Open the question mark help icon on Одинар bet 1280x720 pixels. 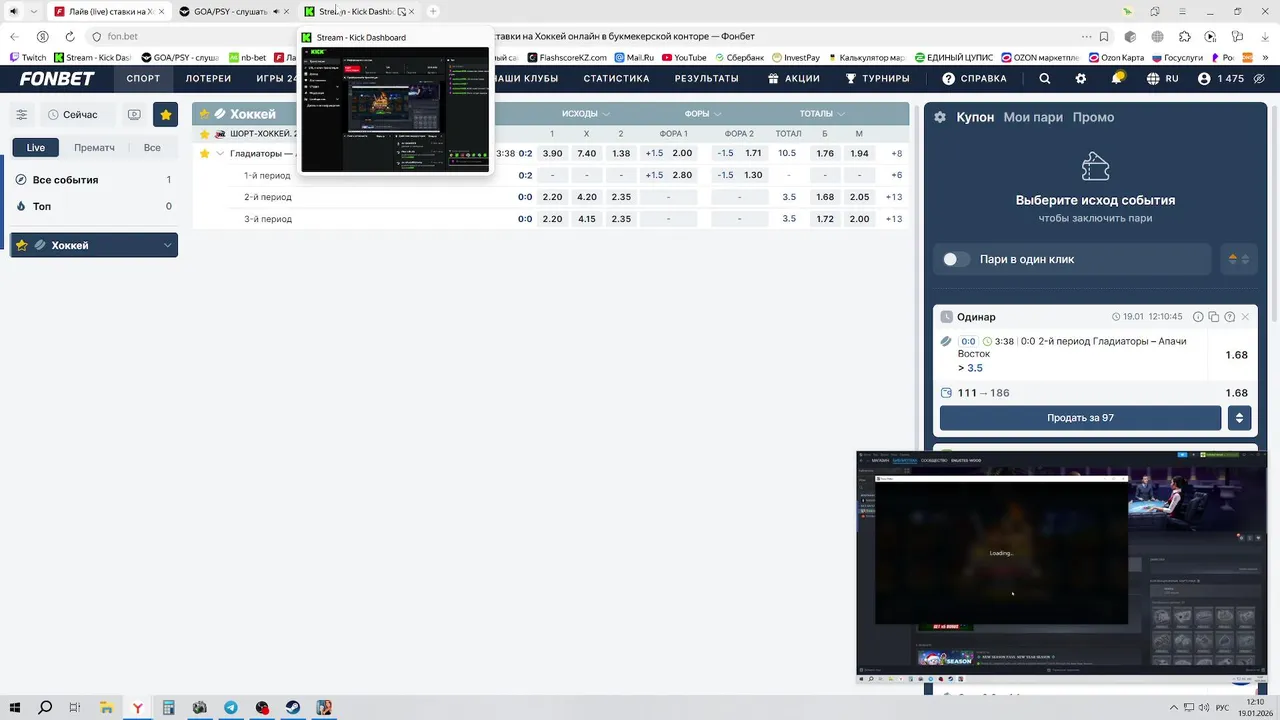click(1229, 317)
